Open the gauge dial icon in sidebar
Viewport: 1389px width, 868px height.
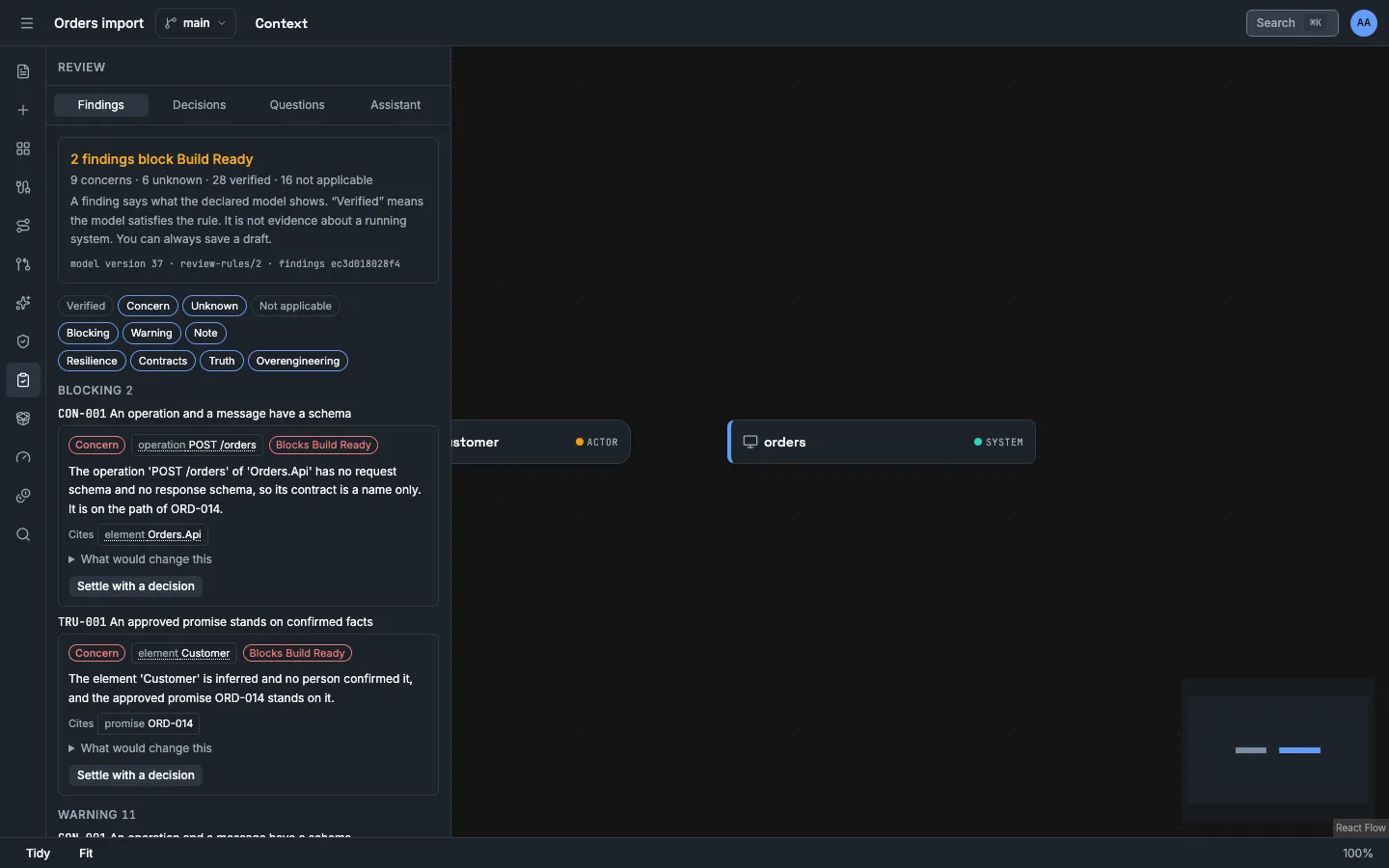[x=23, y=457]
